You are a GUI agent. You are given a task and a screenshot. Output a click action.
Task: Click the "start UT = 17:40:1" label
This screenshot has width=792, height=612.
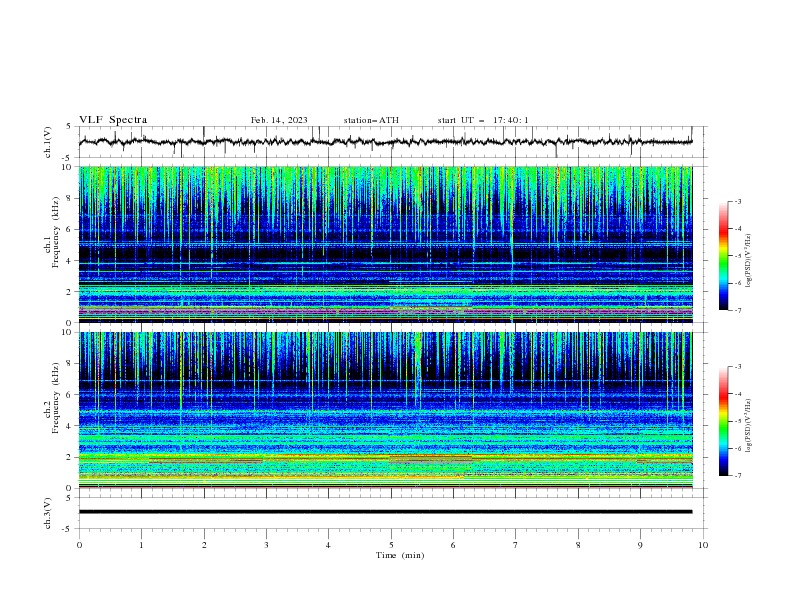(483, 120)
